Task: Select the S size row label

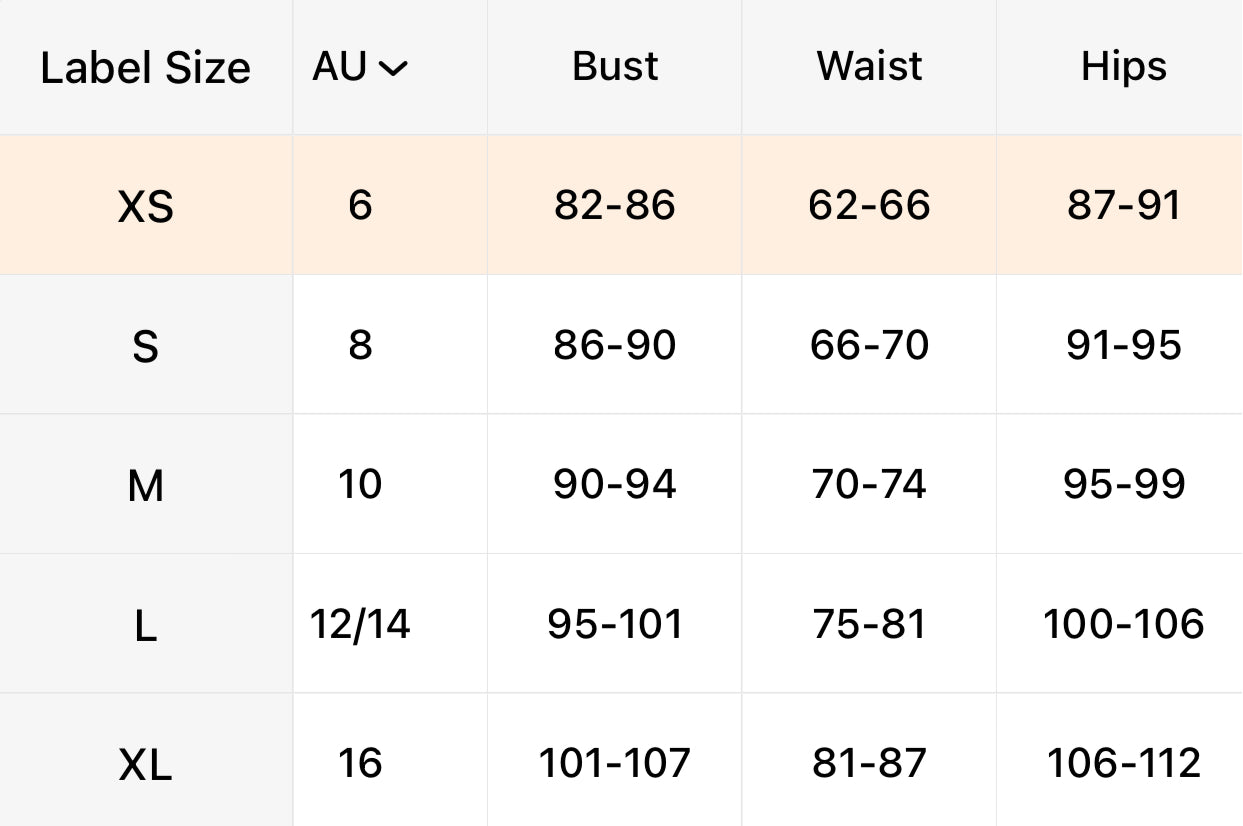Action: (x=145, y=347)
